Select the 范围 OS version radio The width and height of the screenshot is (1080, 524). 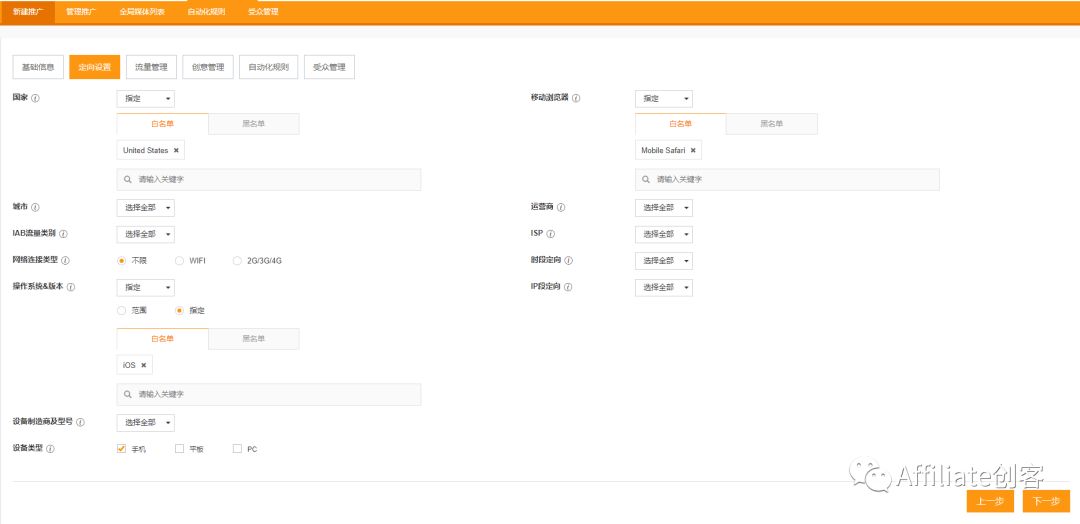click(x=122, y=311)
